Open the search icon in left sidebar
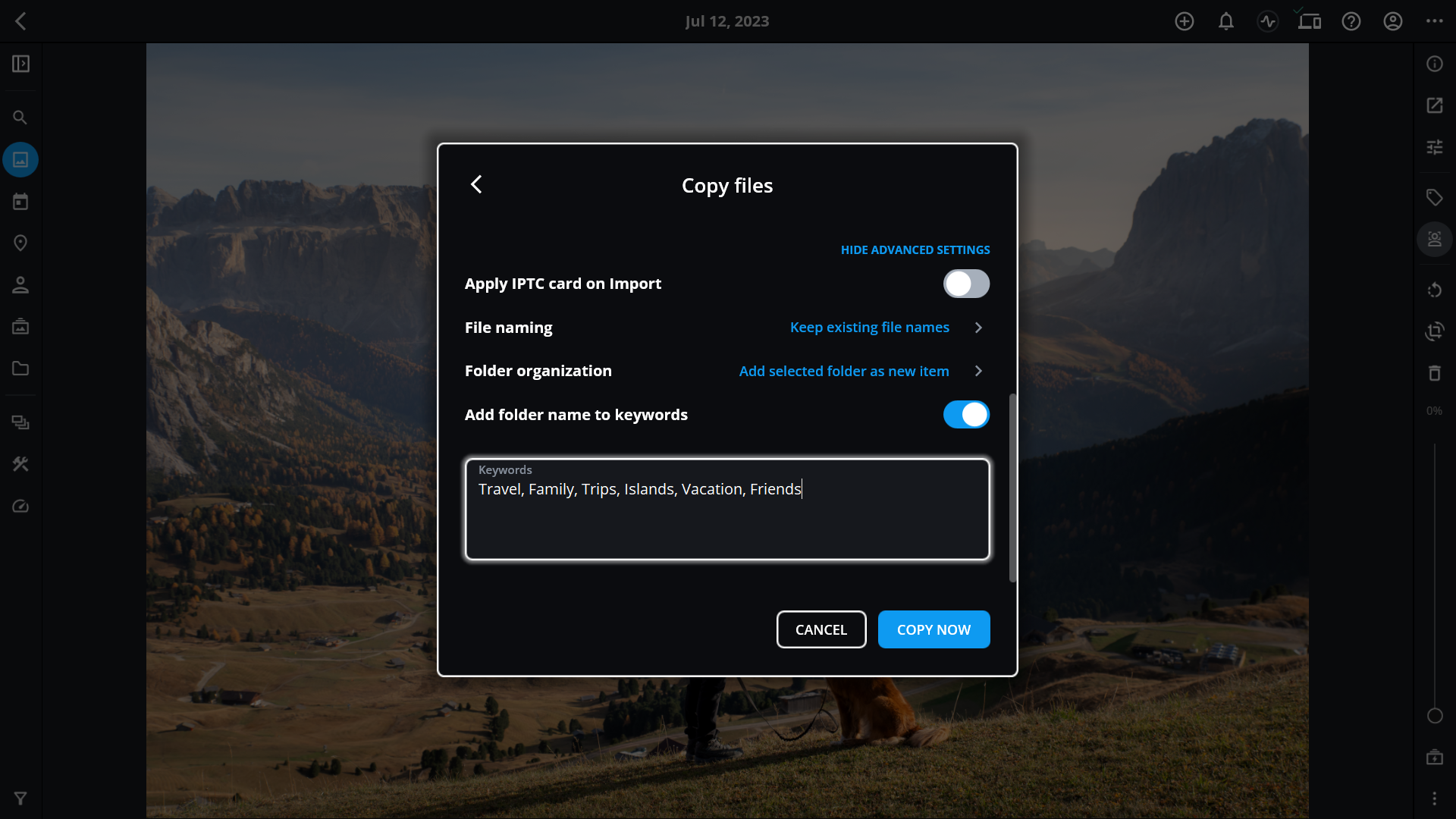 pos(20,118)
